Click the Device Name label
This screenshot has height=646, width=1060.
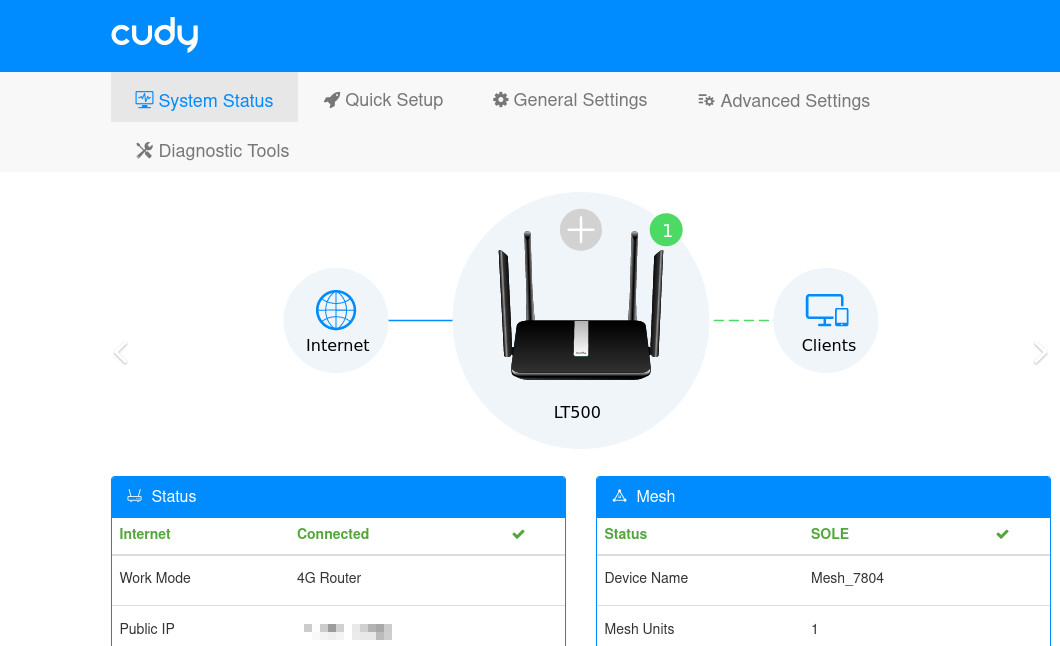[x=646, y=578]
